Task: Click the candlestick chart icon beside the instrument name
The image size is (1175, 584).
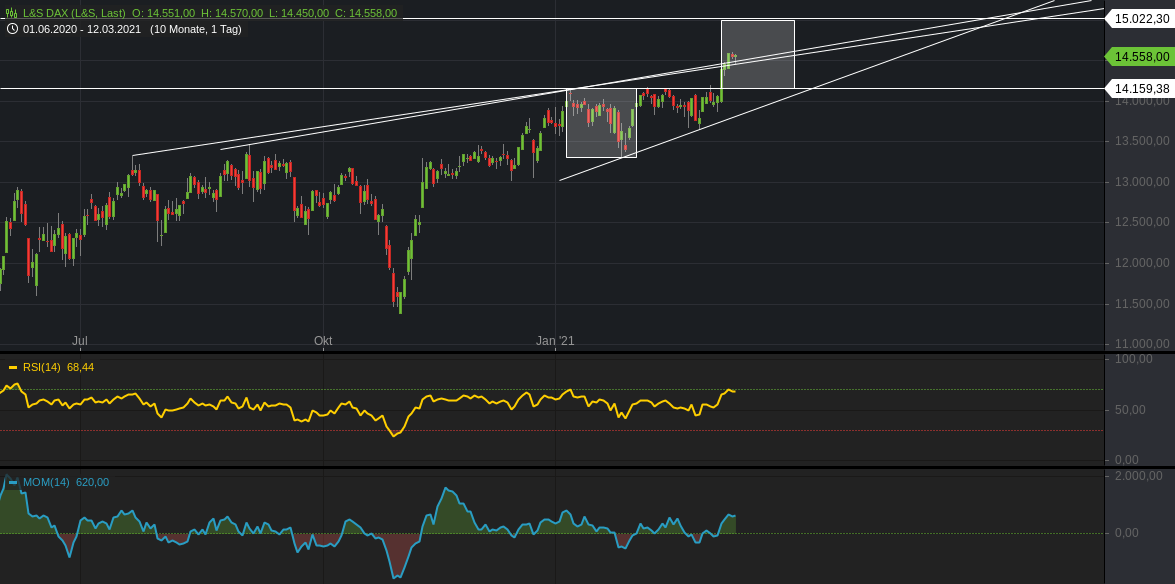Action: [x=11, y=14]
